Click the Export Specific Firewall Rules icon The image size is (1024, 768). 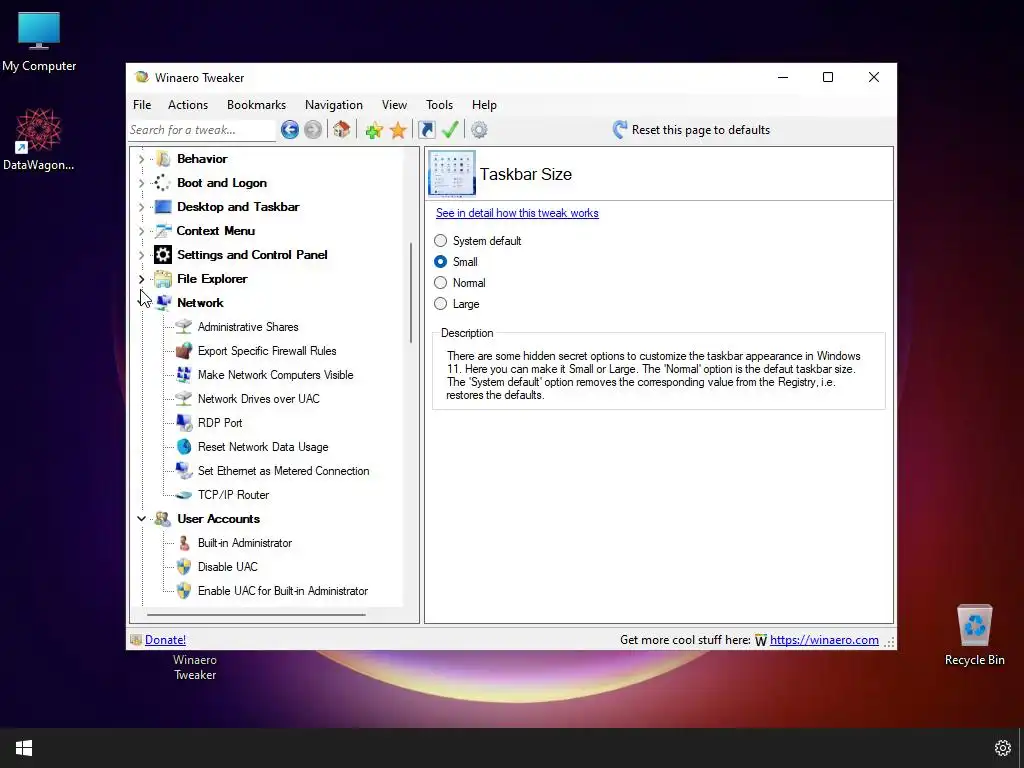click(184, 351)
